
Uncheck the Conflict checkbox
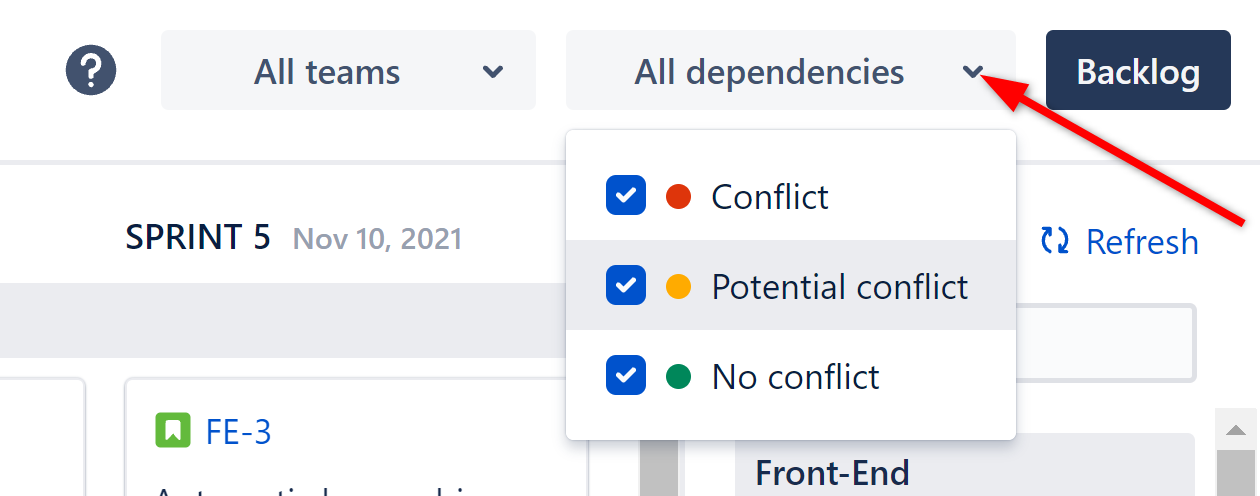625,196
